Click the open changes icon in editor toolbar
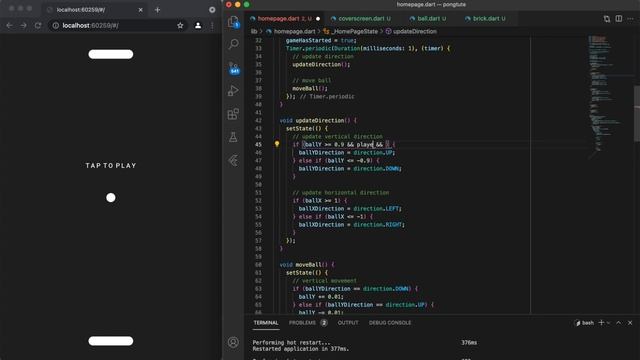Image resolution: width=640 pixels, height=360 pixels. [607, 19]
